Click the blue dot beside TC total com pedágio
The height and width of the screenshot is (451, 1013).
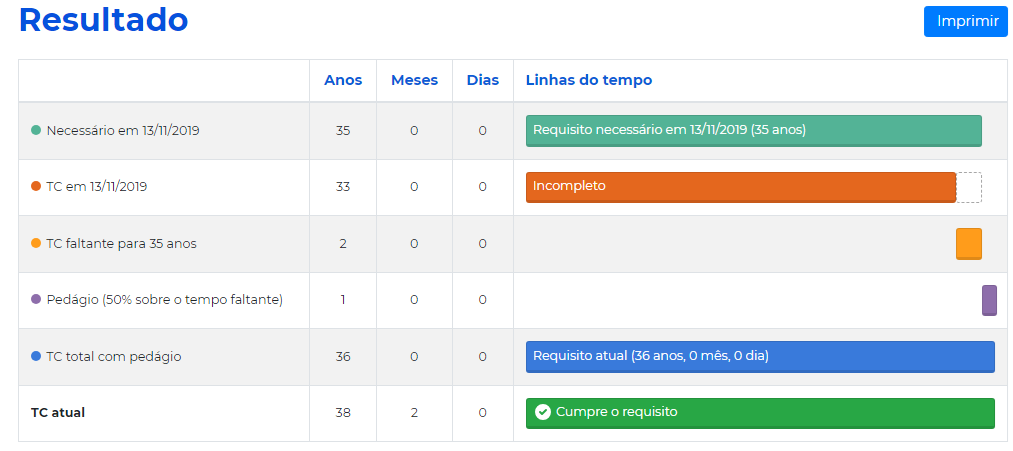click(x=36, y=356)
